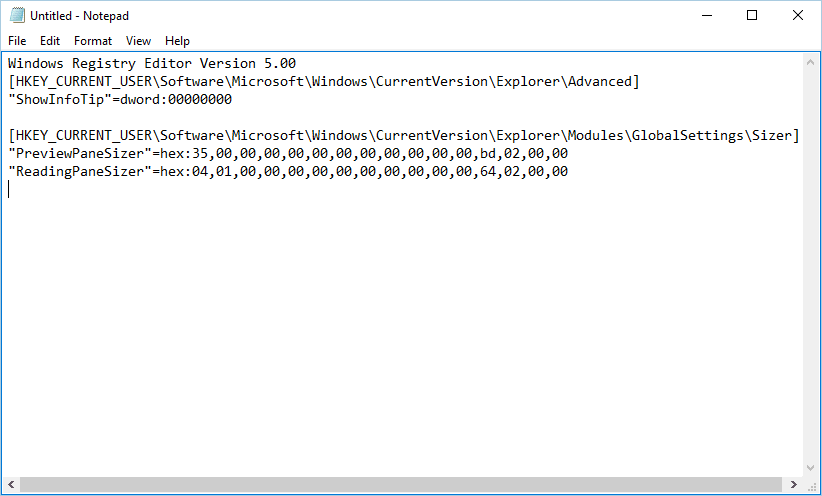Minimize the Notepad window
This screenshot has height=496, width=822.
tap(707, 16)
